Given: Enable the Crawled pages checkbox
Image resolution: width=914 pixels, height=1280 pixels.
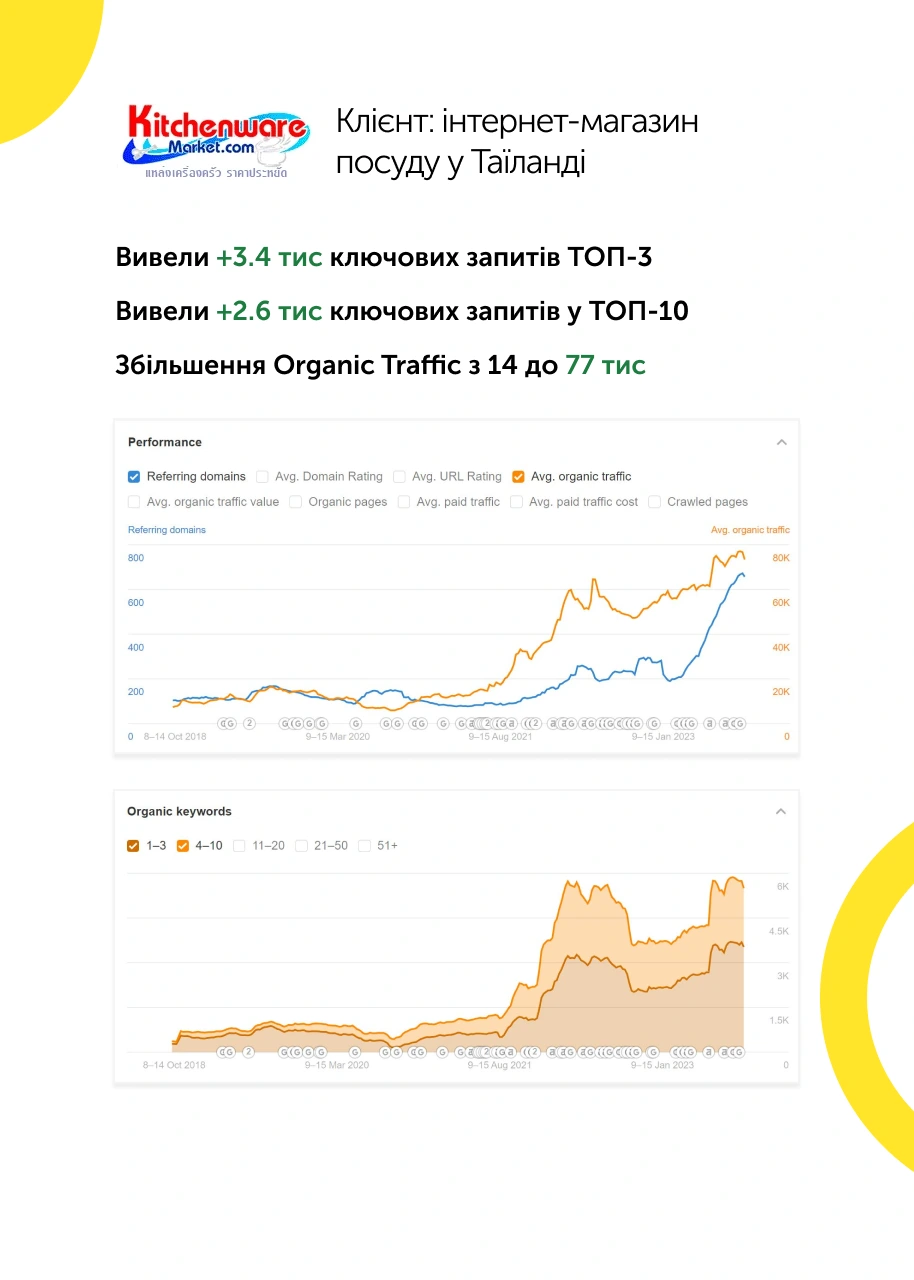Looking at the screenshot, I should pyautogui.click(x=655, y=502).
